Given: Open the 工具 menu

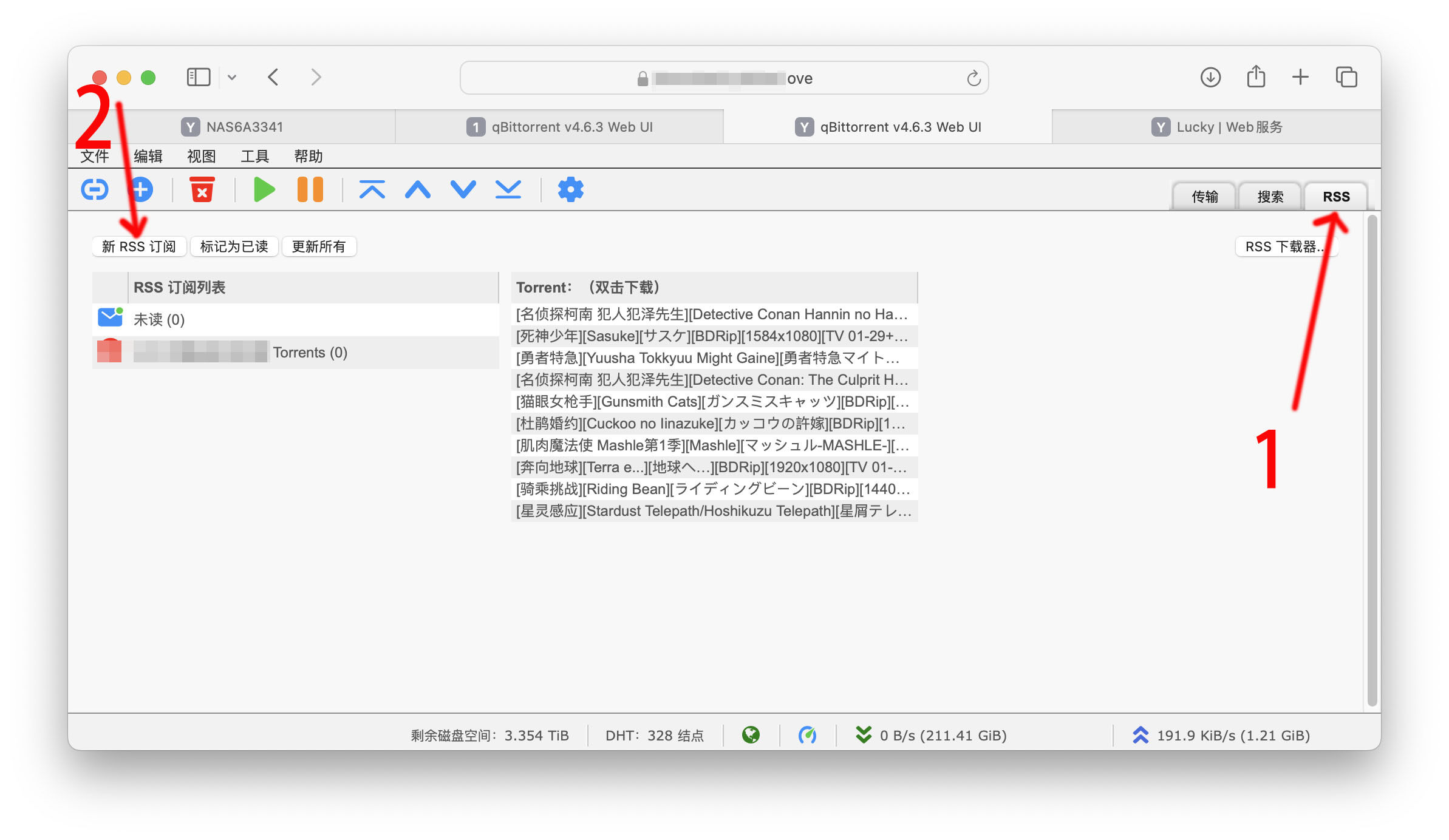Looking at the screenshot, I should pos(255,156).
